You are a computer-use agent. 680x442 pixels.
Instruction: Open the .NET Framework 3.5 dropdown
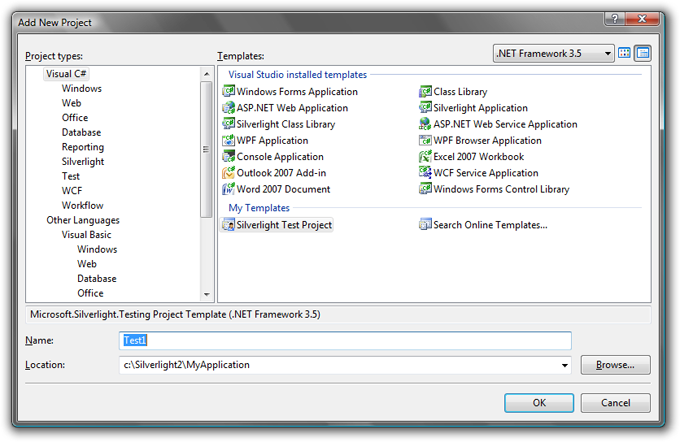553,53
